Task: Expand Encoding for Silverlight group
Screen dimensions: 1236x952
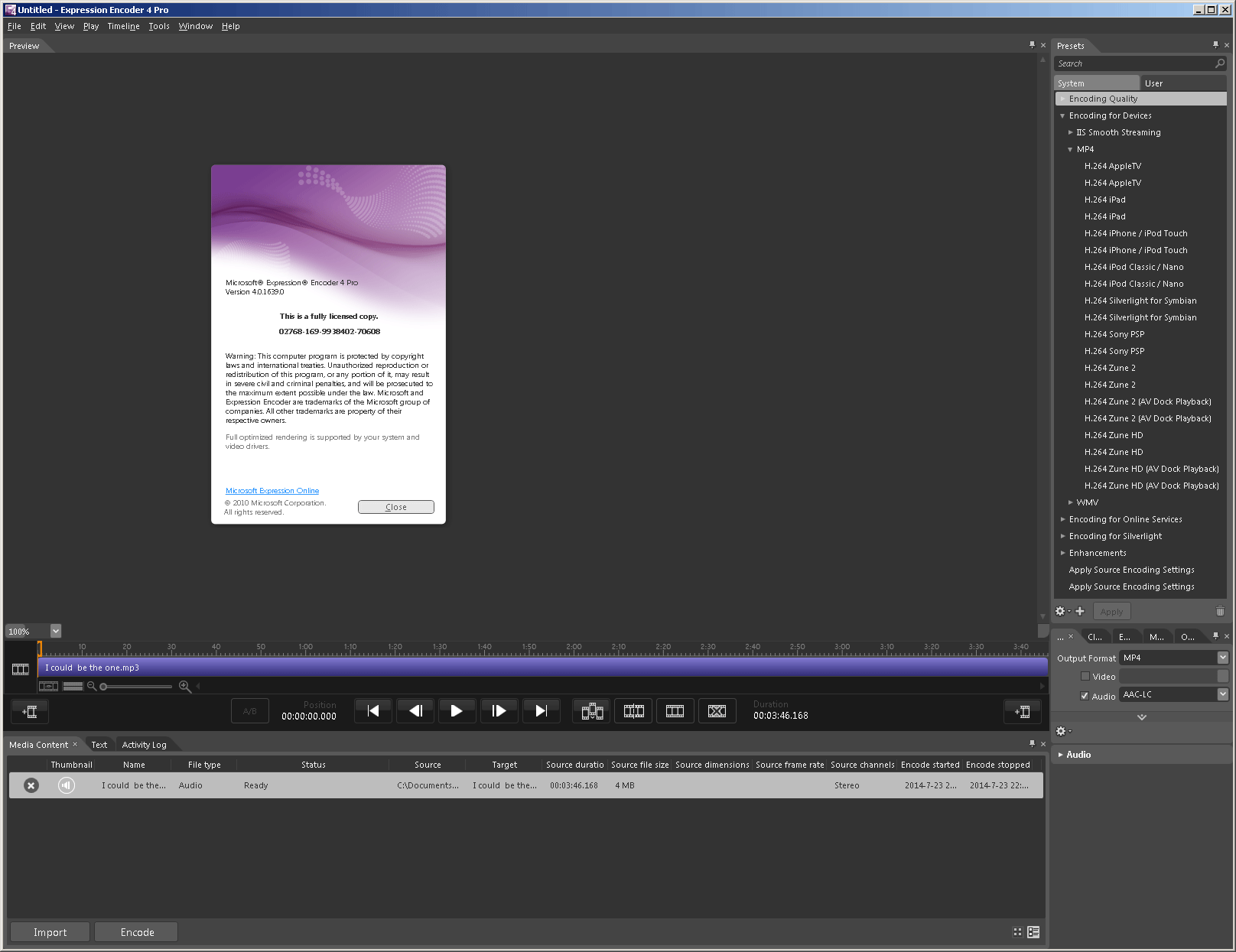Action: [1063, 536]
